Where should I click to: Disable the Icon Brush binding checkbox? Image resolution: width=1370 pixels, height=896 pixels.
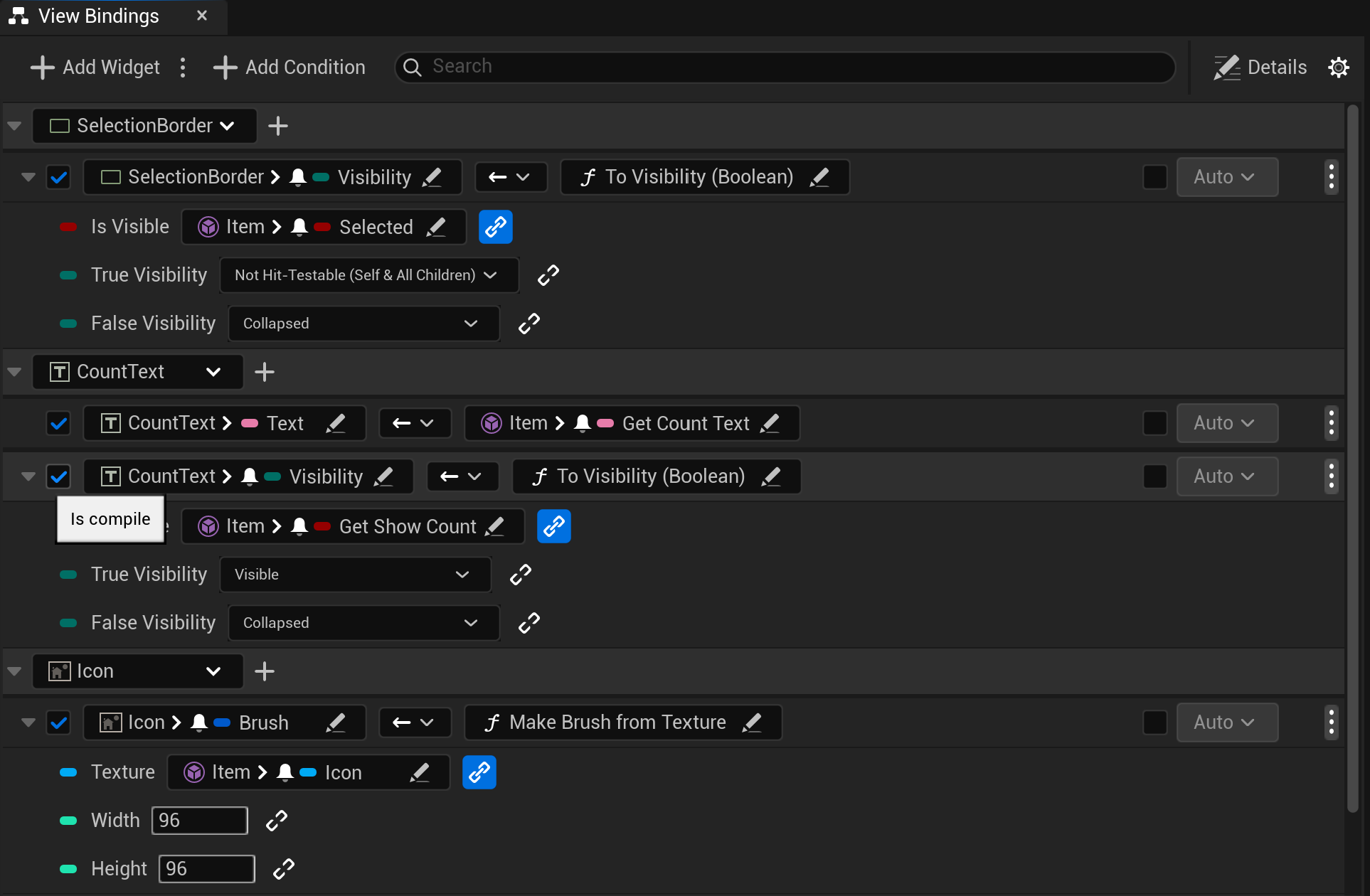59,722
